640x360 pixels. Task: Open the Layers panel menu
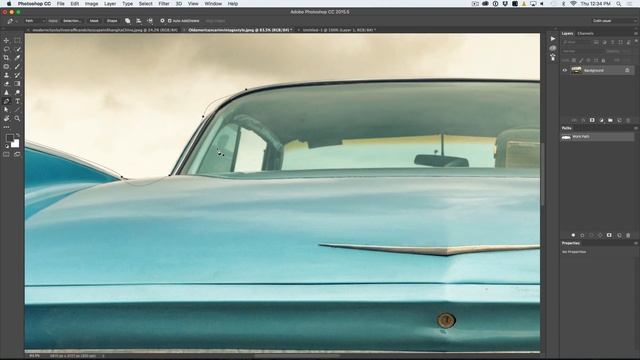click(x=636, y=33)
